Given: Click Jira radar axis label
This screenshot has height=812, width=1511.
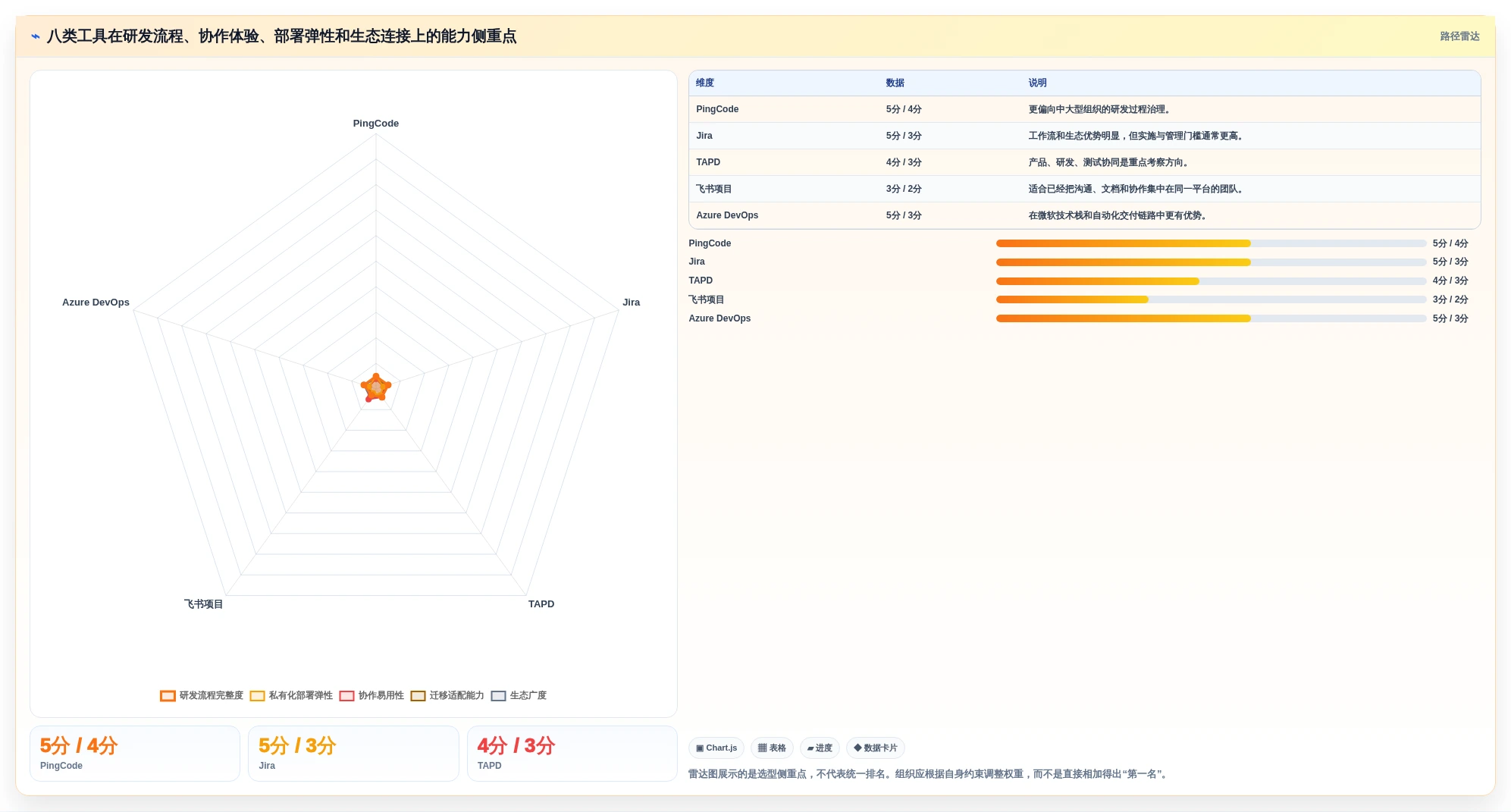Looking at the screenshot, I should click(631, 303).
